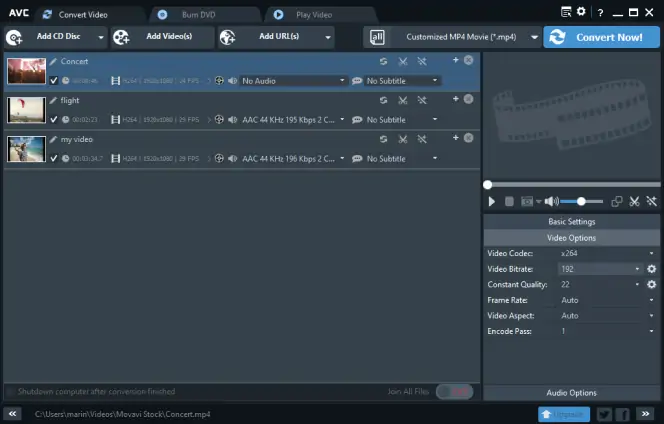This screenshot has width=664, height=424.
Task: Click the Convert Now! button
Action: point(601,37)
